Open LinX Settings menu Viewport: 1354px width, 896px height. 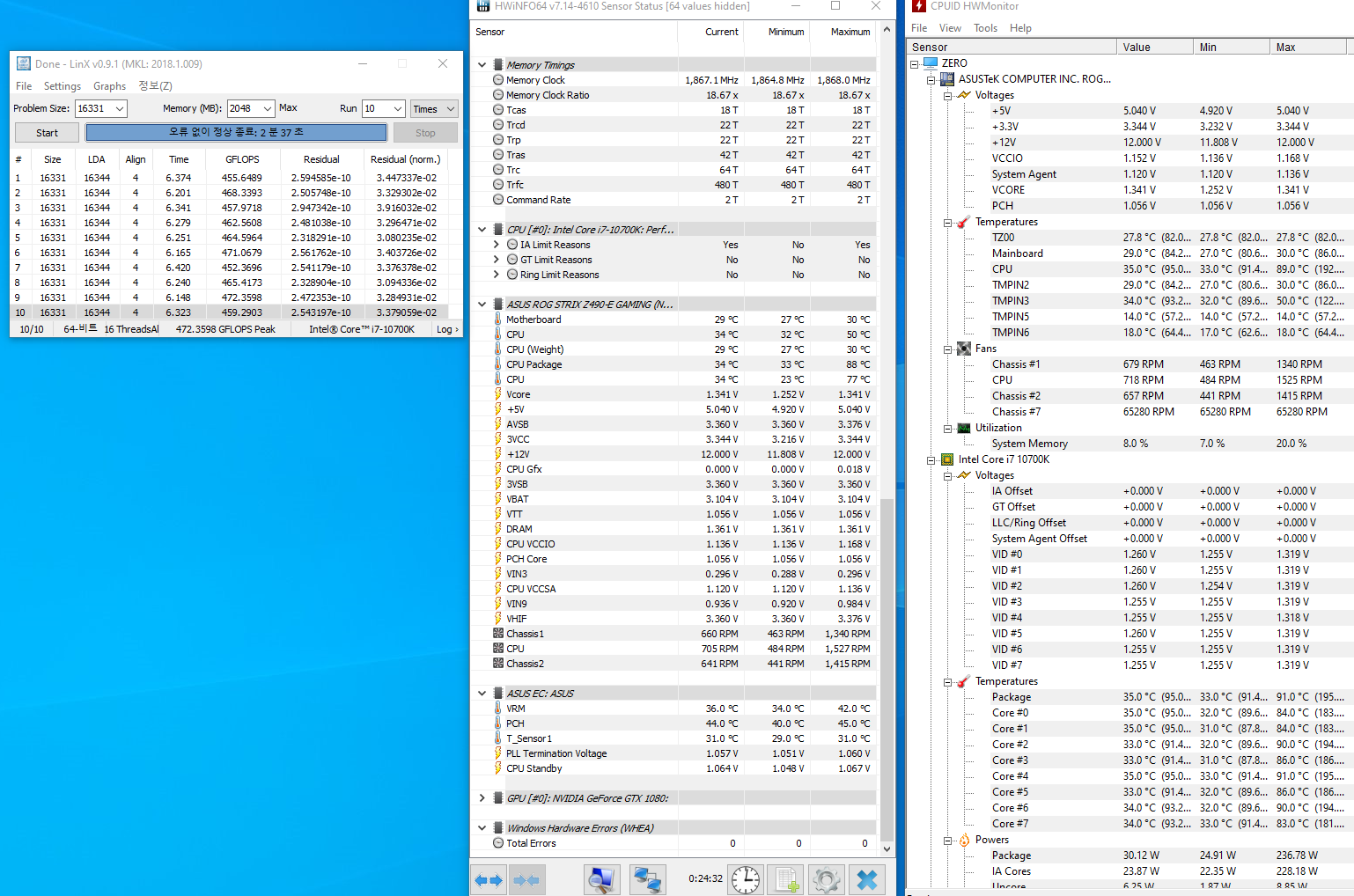[63, 86]
